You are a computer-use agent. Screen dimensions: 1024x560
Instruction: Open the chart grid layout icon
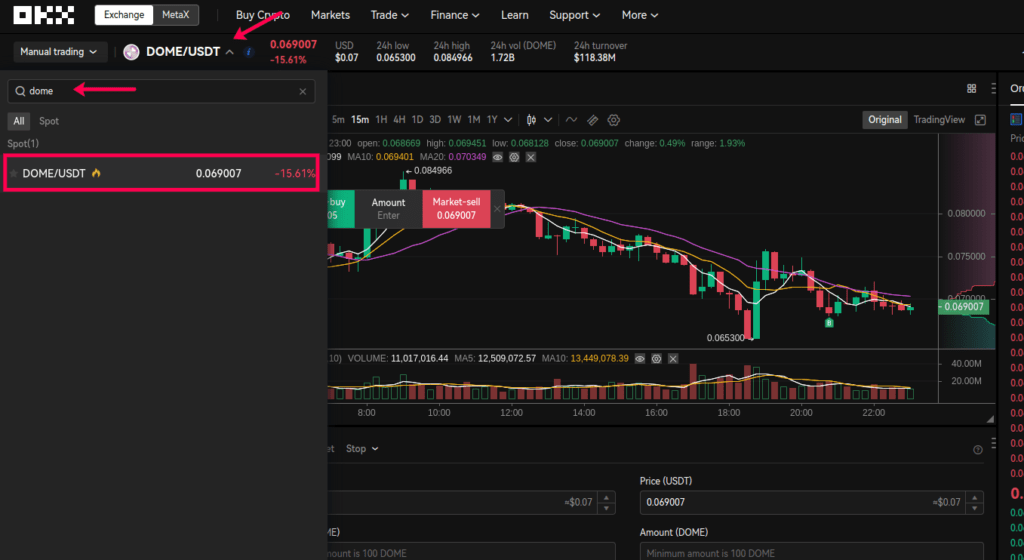coord(972,89)
